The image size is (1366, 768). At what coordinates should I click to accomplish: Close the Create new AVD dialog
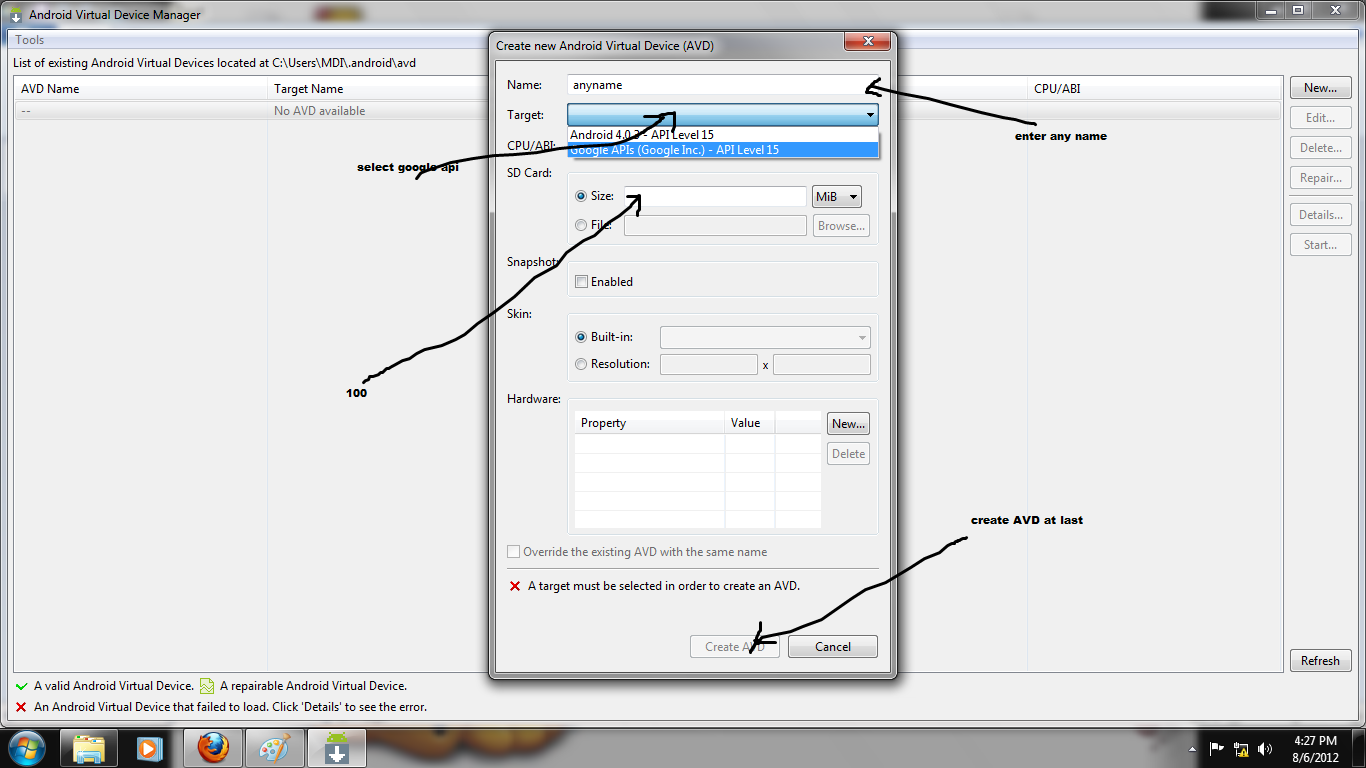pos(867,41)
